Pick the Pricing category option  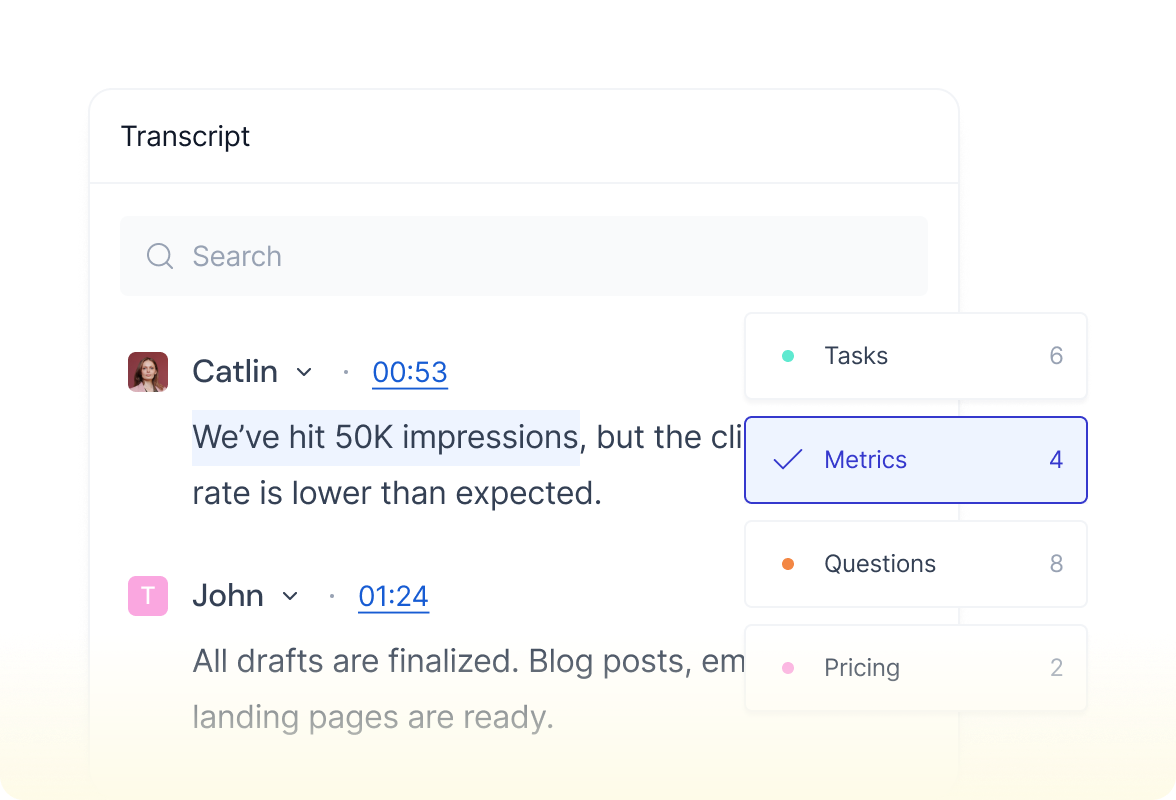[x=915, y=668]
